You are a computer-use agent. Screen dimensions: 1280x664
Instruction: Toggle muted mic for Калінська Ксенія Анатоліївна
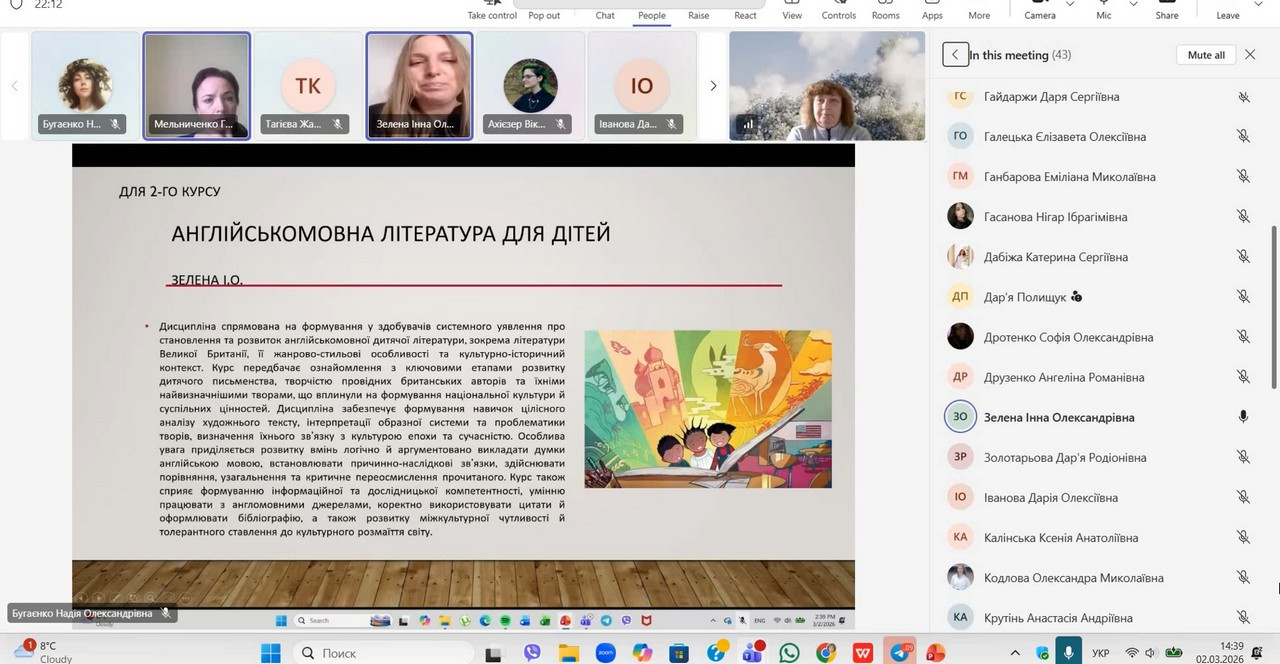tap(1243, 537)
